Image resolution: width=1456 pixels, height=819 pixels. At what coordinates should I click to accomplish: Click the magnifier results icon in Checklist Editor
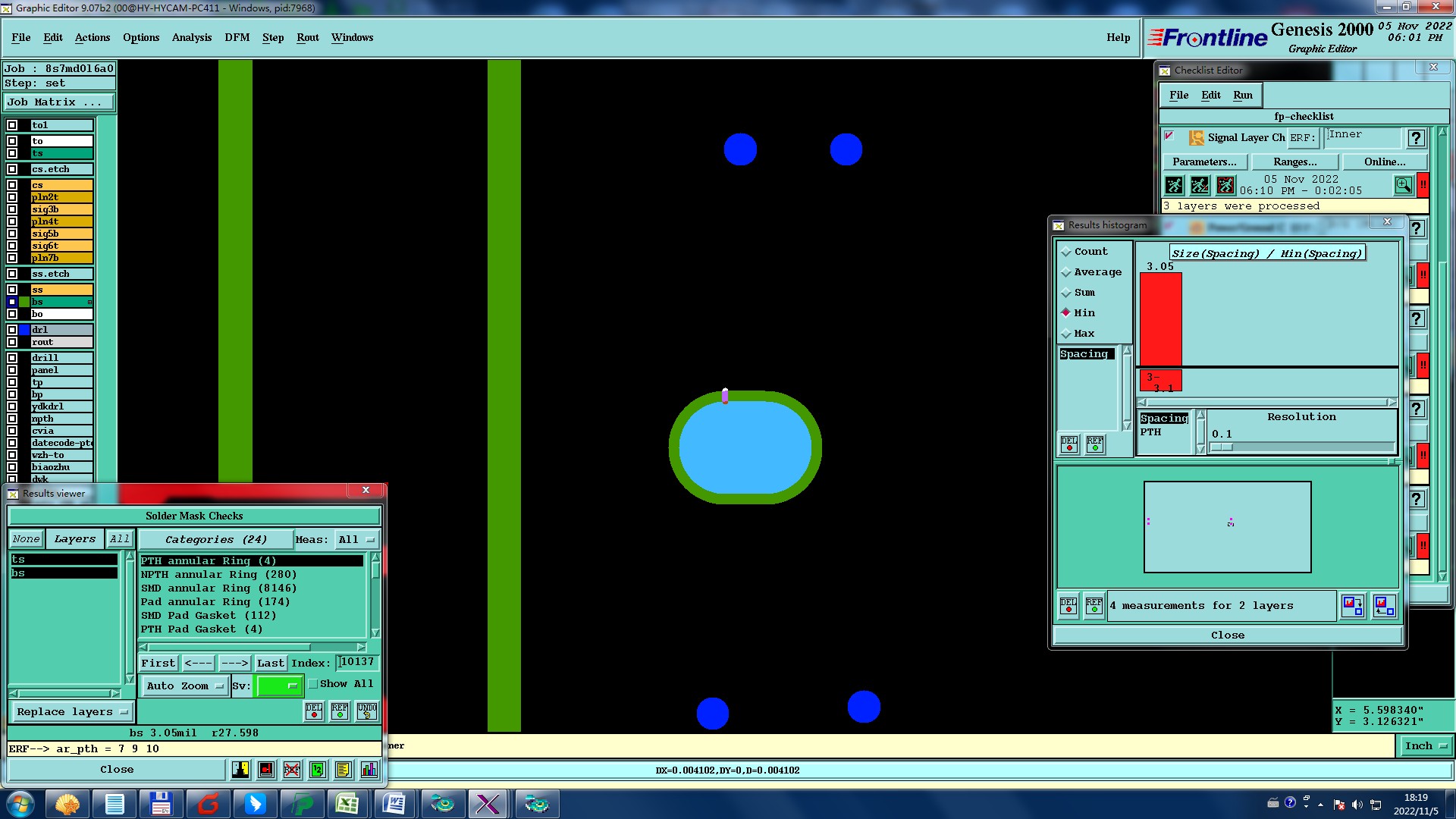[1403, 185]
